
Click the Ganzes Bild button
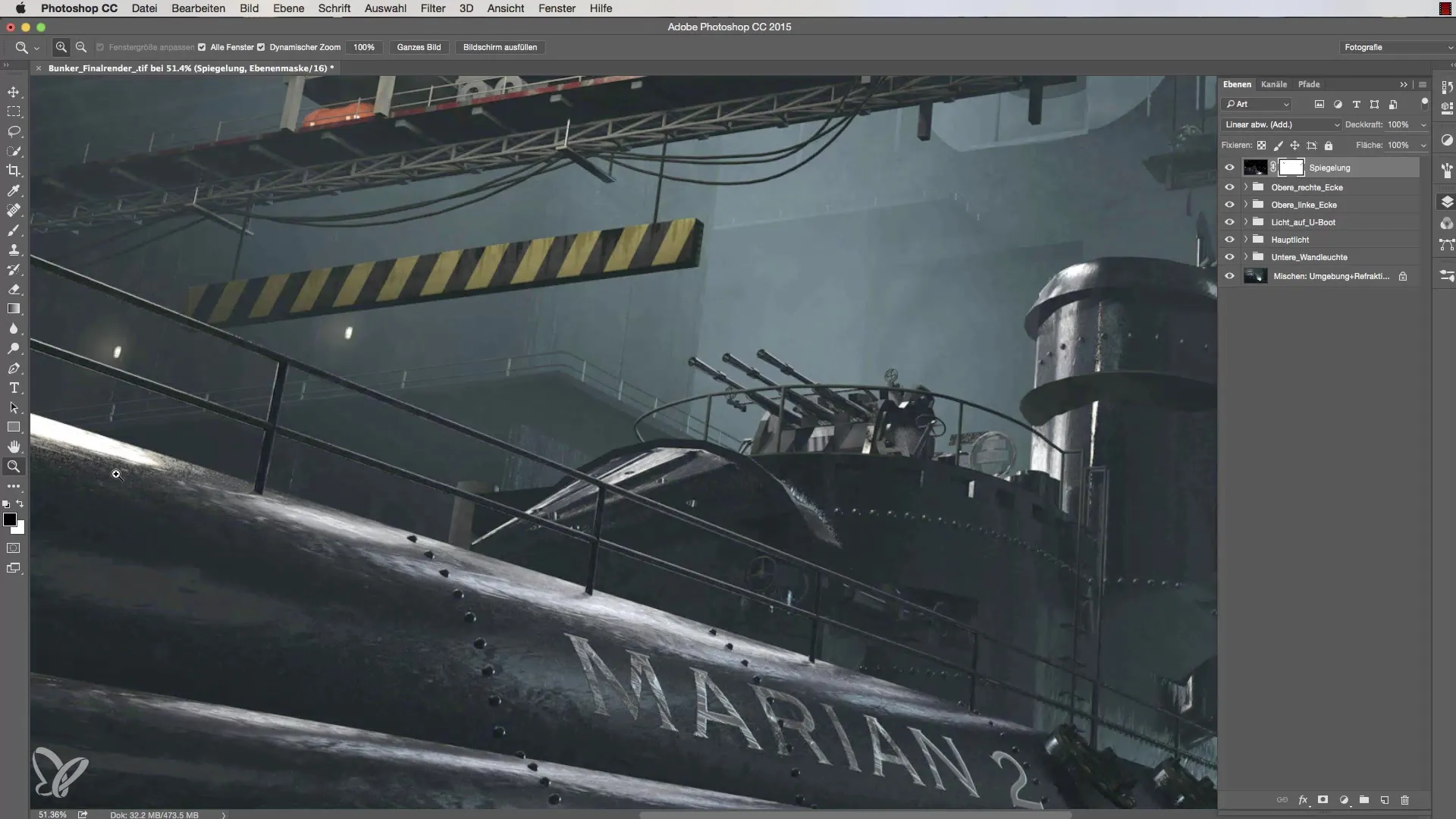(x=419, y=47)
